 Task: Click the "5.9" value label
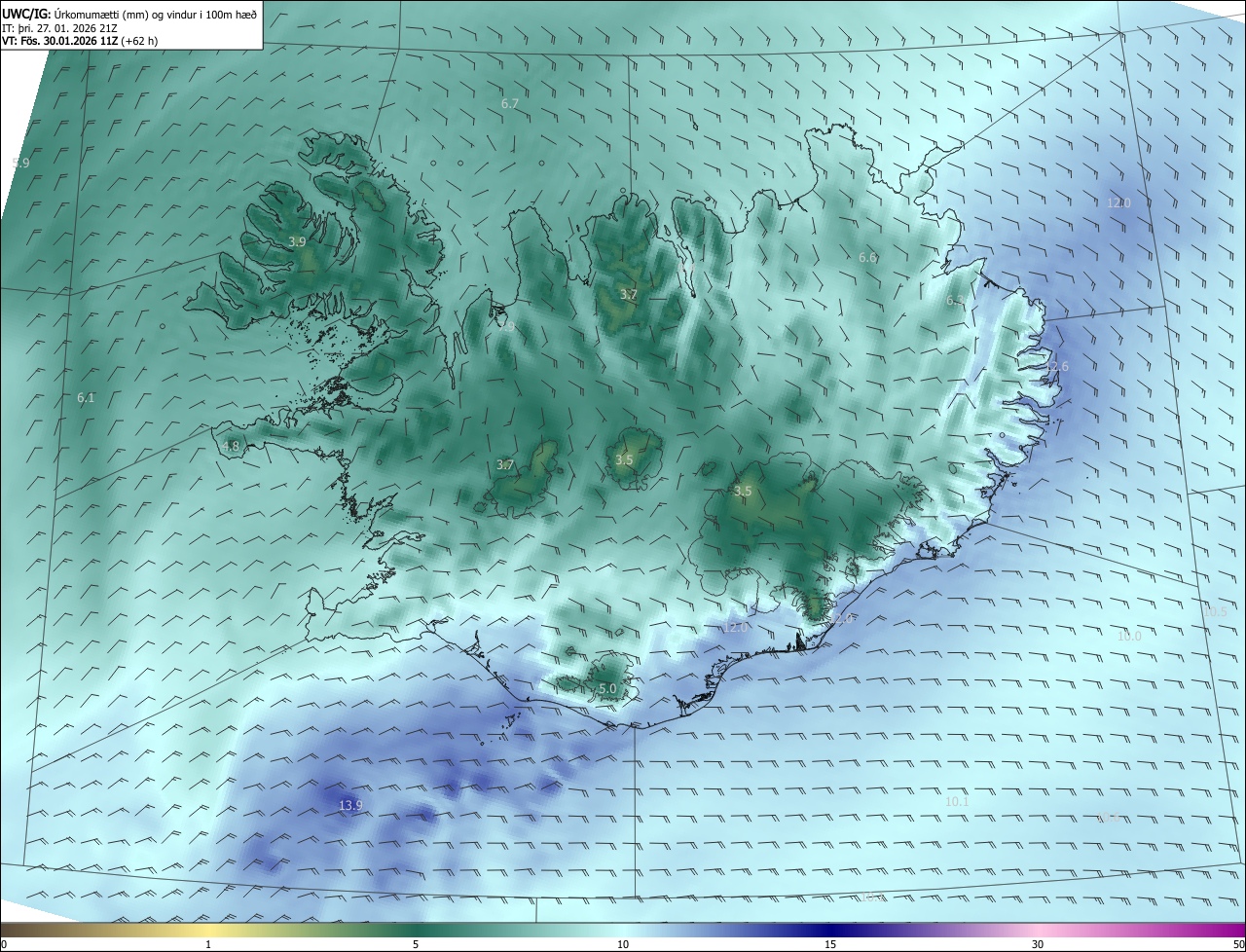click(20, 163)
